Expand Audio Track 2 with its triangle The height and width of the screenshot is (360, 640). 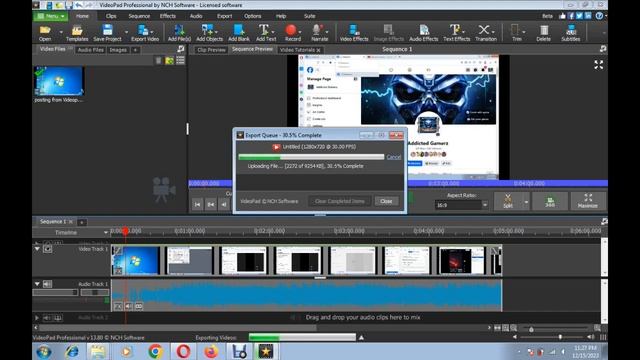pos(36,317)
